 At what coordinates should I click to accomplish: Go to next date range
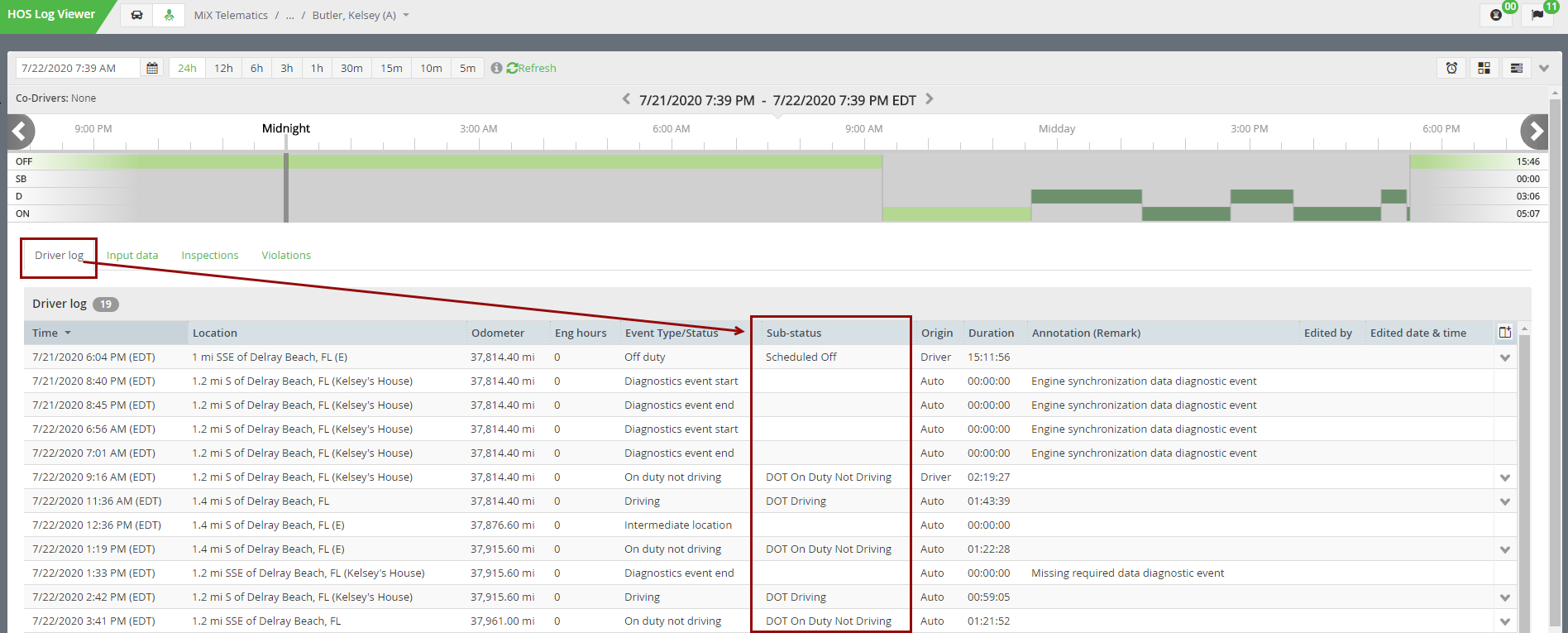click(x=930, y=99)
